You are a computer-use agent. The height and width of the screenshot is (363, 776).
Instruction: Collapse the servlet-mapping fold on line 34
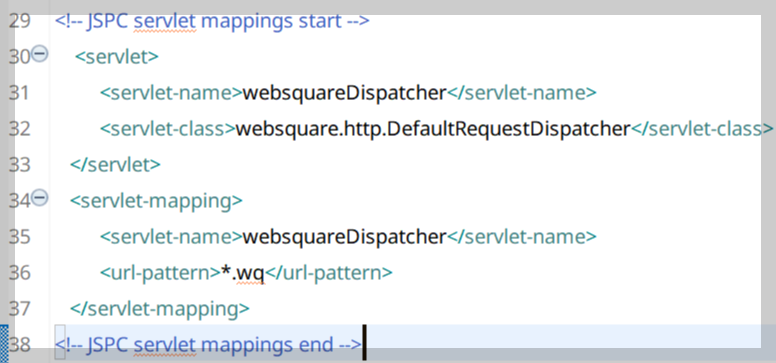coord(40,198)
